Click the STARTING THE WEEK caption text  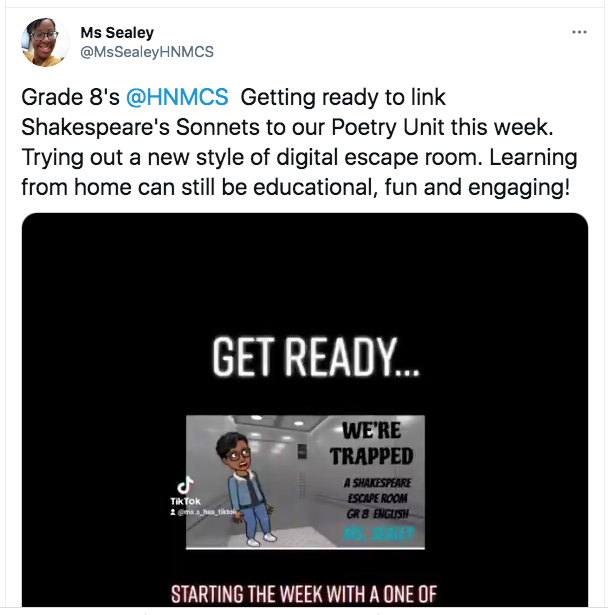point(304,594)
